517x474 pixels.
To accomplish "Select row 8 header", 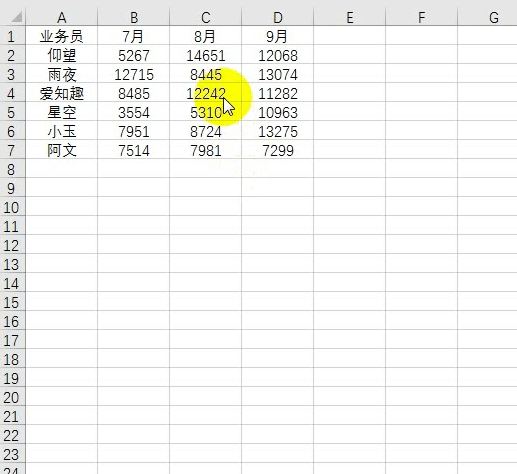I will pos(13,169).
